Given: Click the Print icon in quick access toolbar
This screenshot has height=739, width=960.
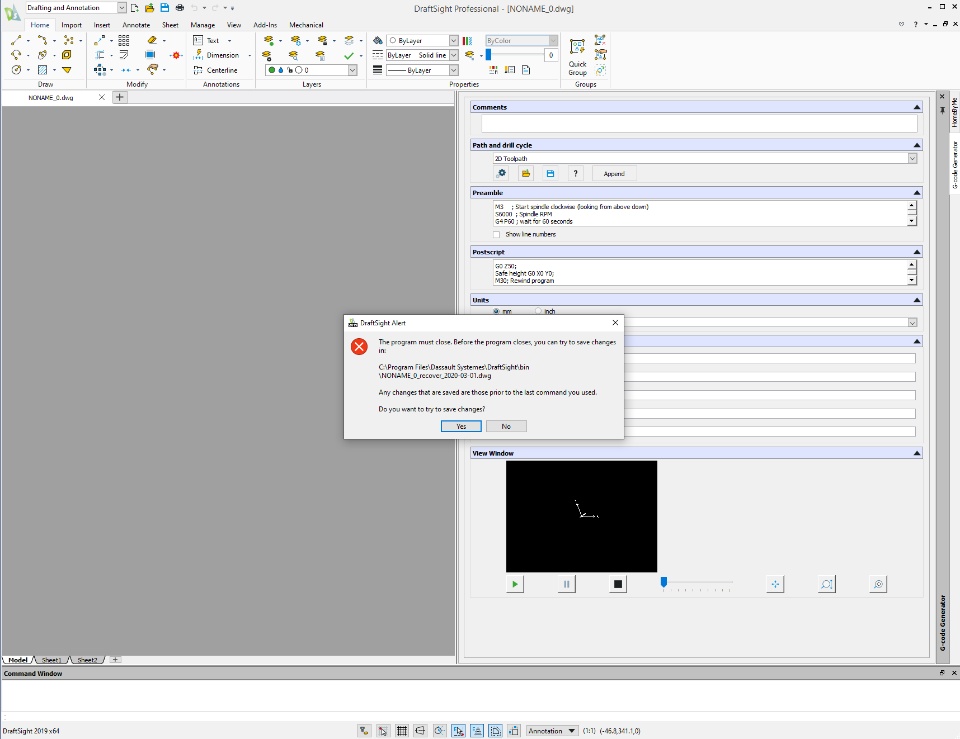Looking at the screenshot, I should (x=179, y=8).
